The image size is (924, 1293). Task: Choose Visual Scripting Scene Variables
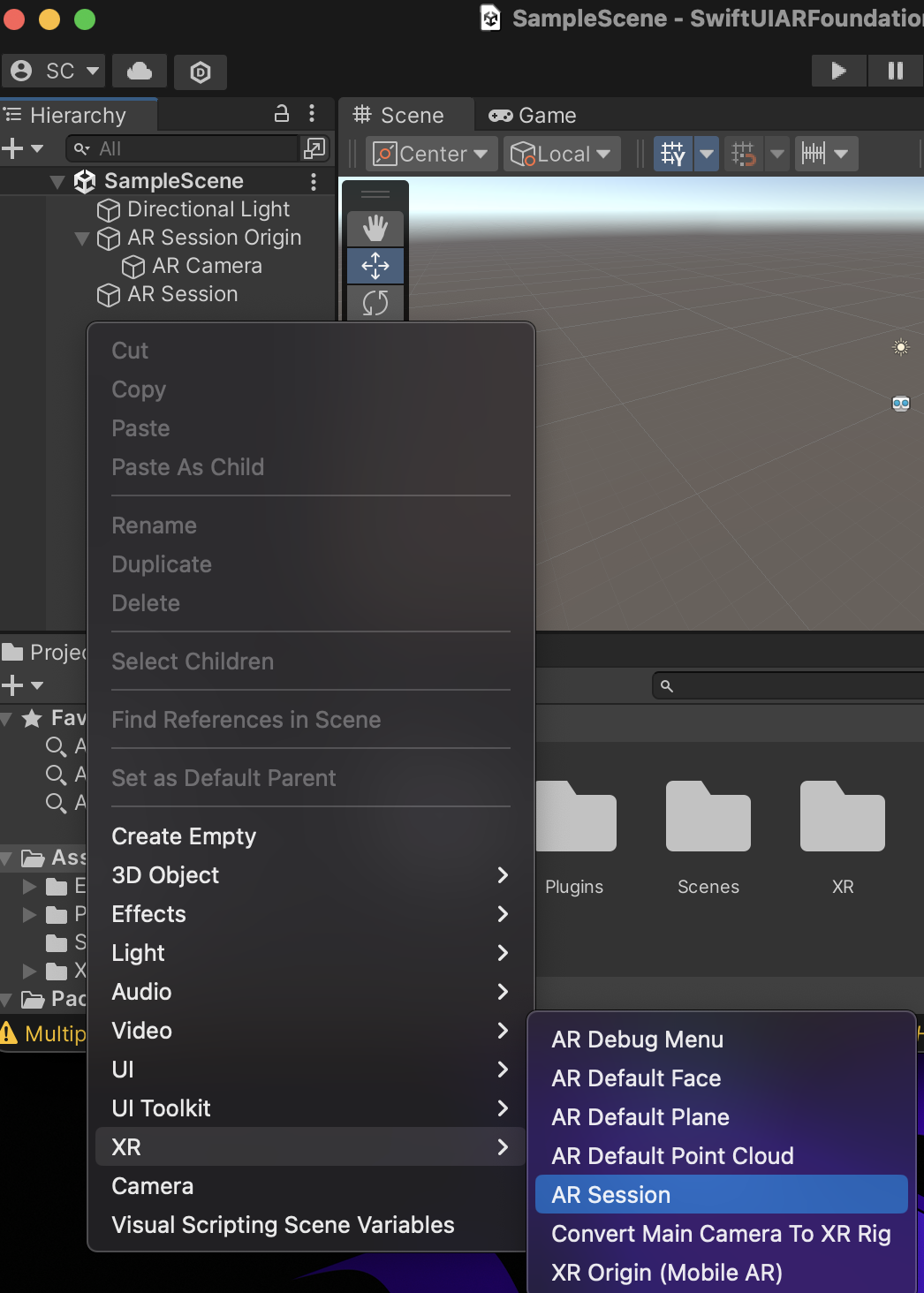point(311,1225)
